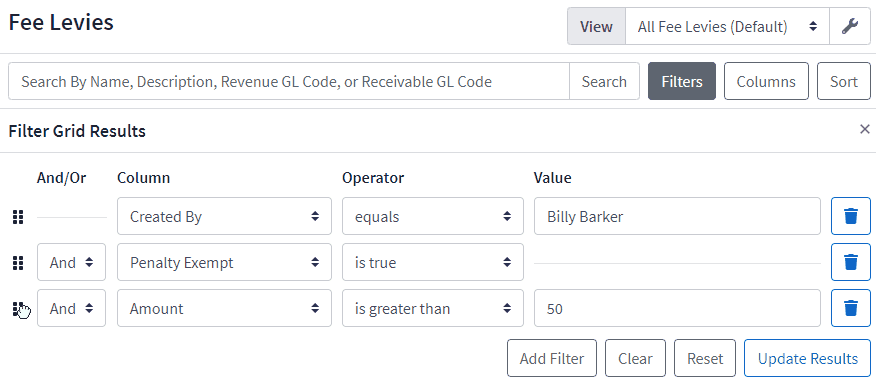Remove the Amount filter via trash icon
876x384 pixels.
851,308
